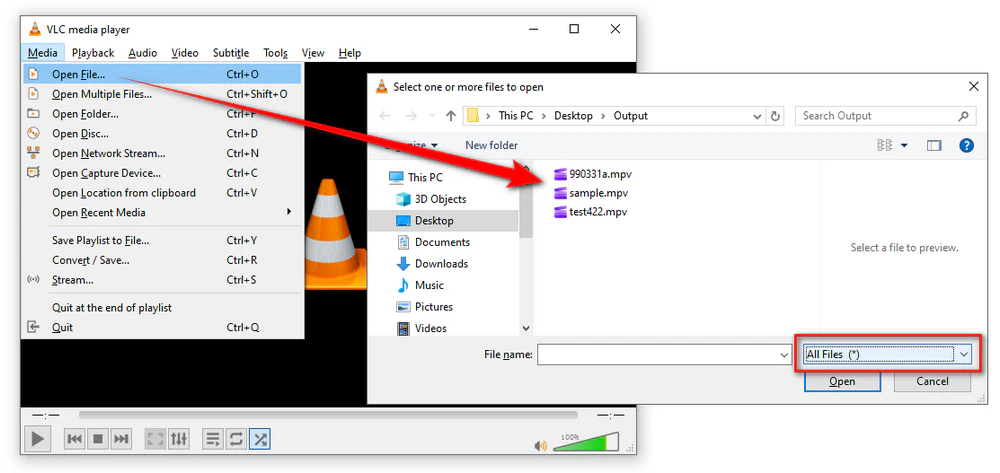
Task: Stop playback with the Stop button
Action: coord(98,439)
